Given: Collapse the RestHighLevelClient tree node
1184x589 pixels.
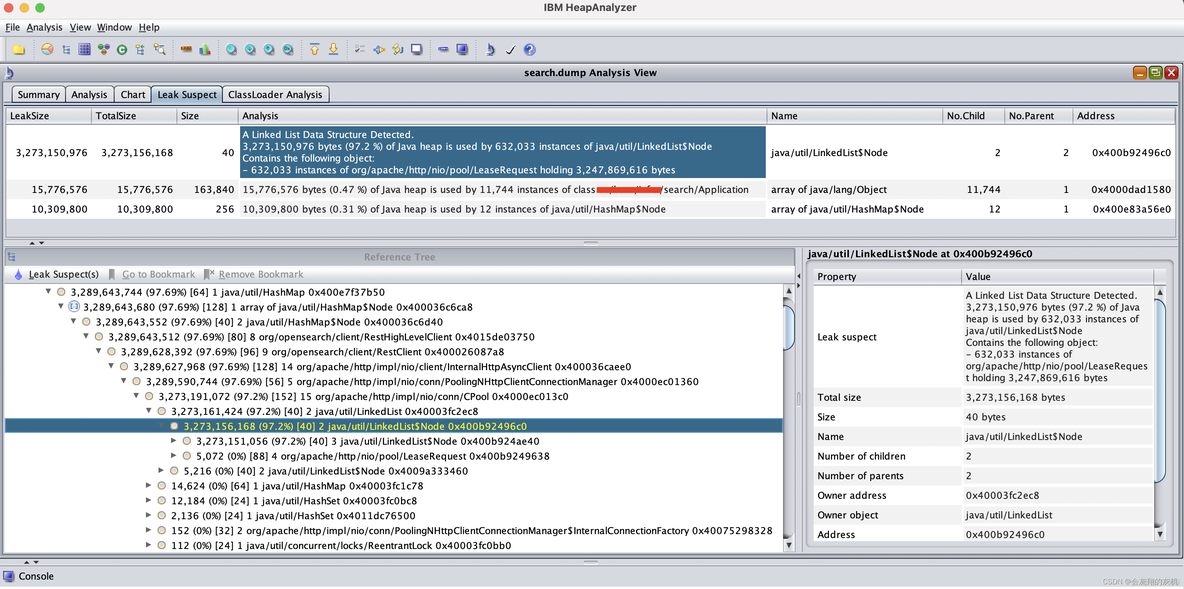Looking at the screenshot, I should pyautogui.click(x=87, y=337).
